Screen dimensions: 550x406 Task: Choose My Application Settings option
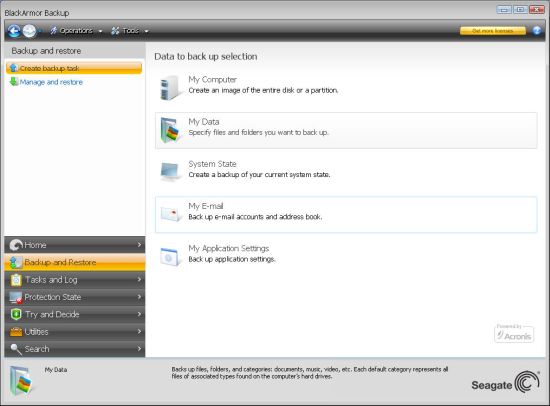(346, 257)
